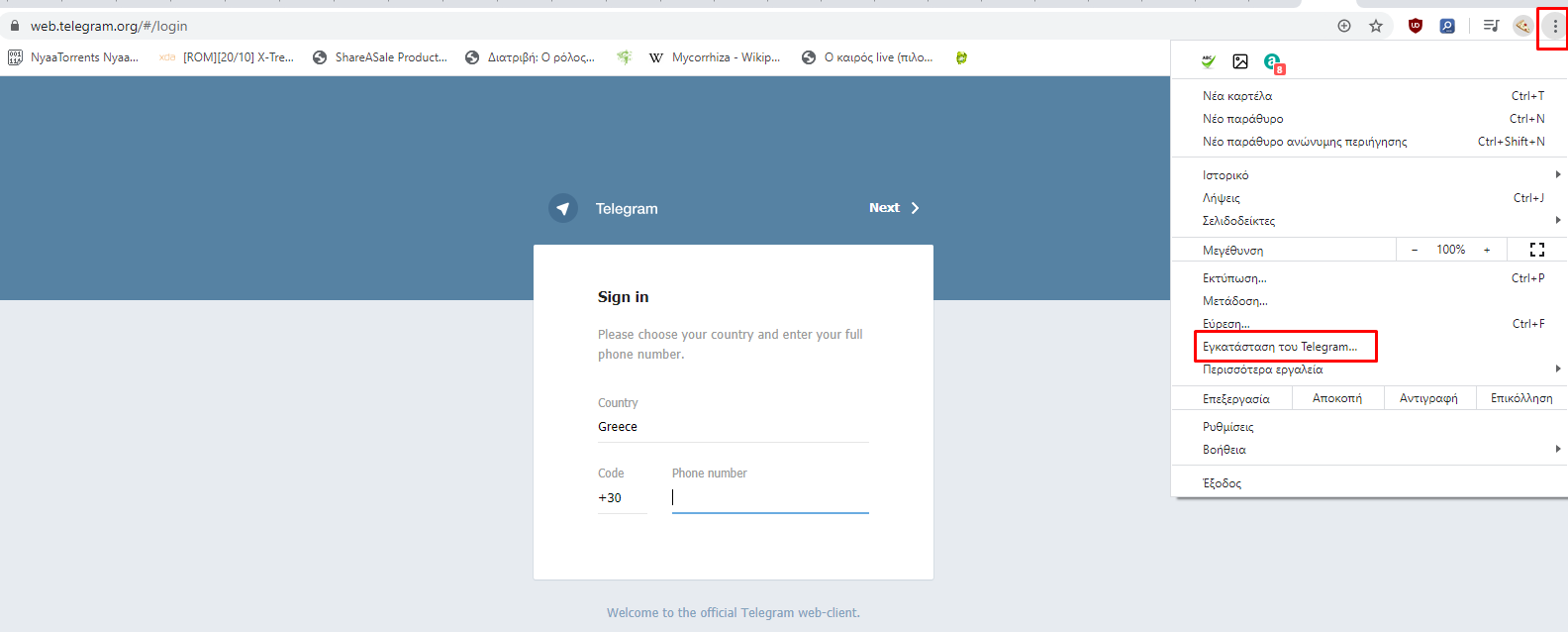Open the Country field showing Greece

click(x=733, y=427)
